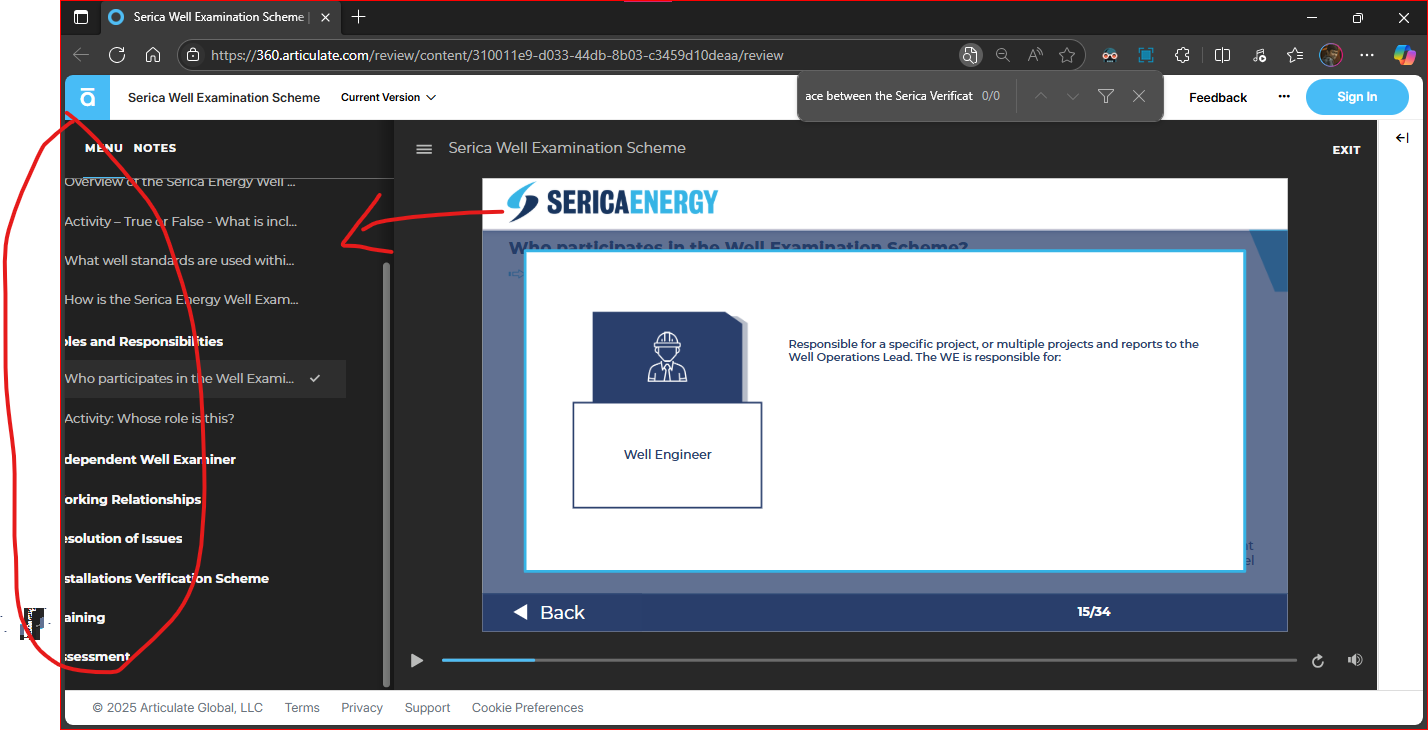
Task: Open the Support footer link
Action: (x=427, y=707)
